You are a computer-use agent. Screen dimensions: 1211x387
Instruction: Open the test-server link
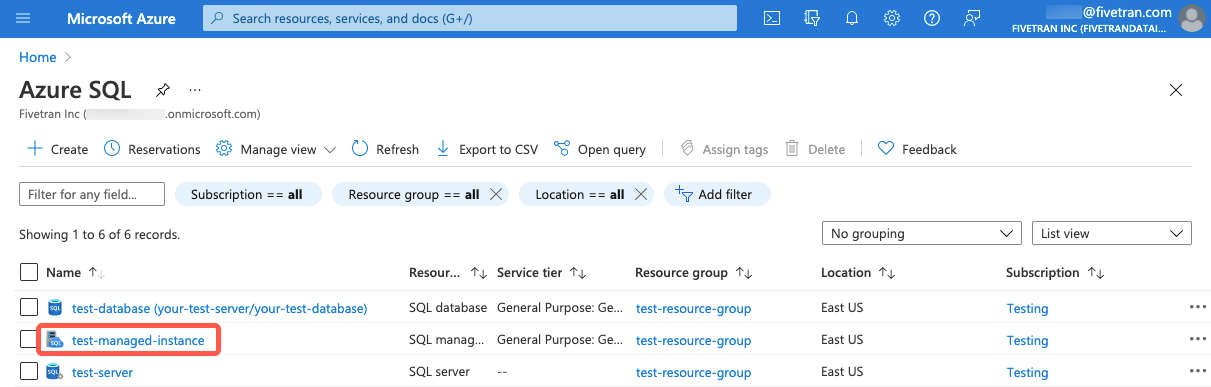102,372
